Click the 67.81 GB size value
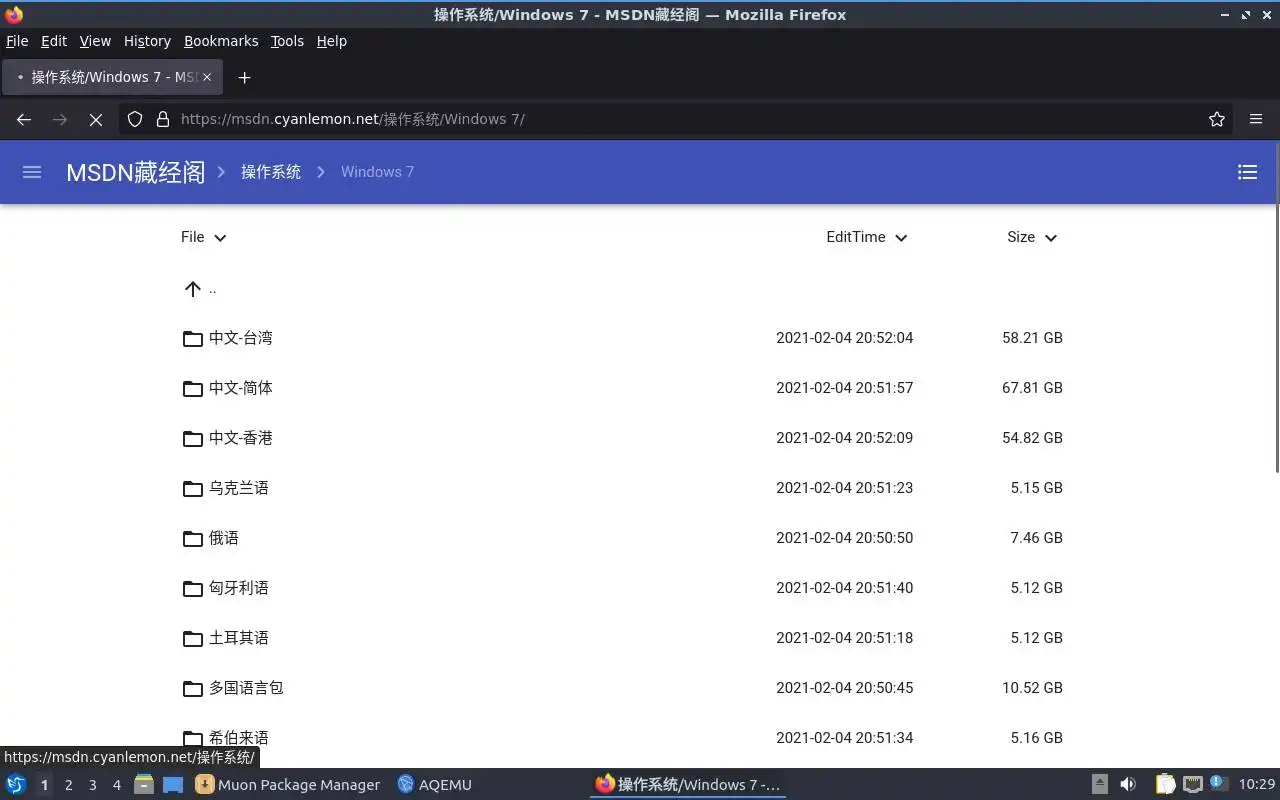The width and height of the screenshot is (1280, 800). pyautogui.click(x=1032, y=388)
